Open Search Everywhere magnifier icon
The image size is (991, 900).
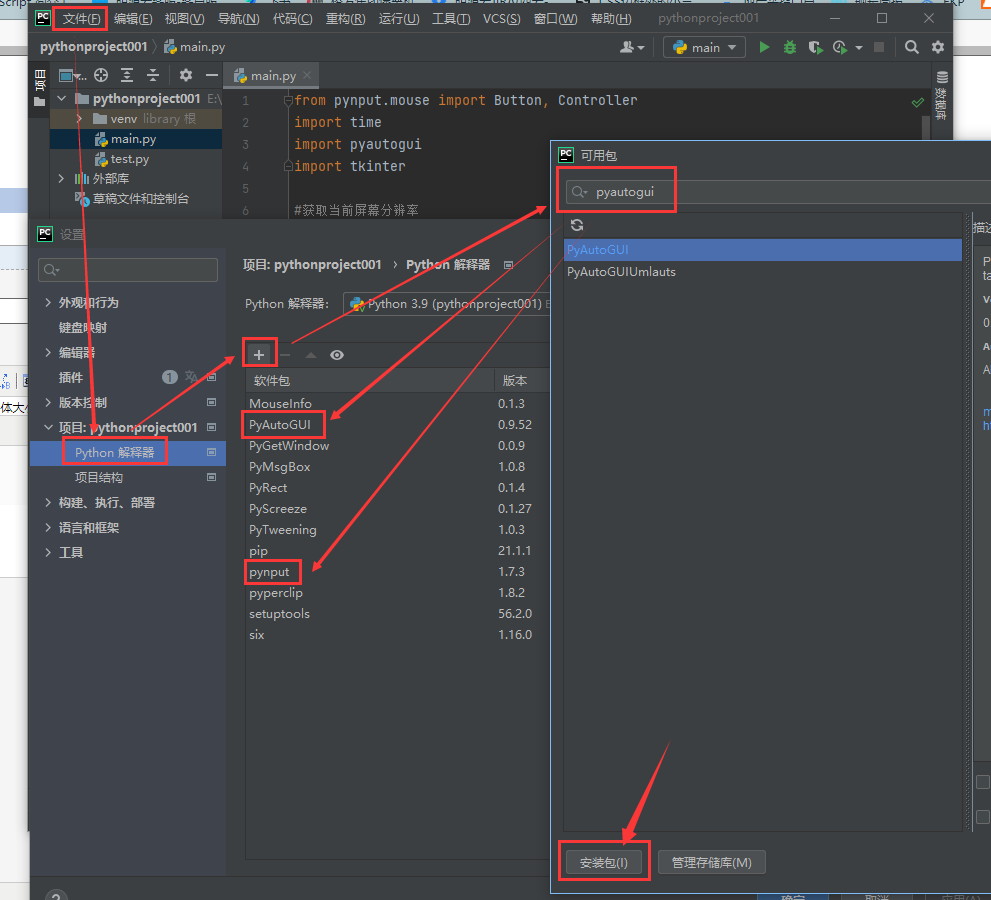911,47
